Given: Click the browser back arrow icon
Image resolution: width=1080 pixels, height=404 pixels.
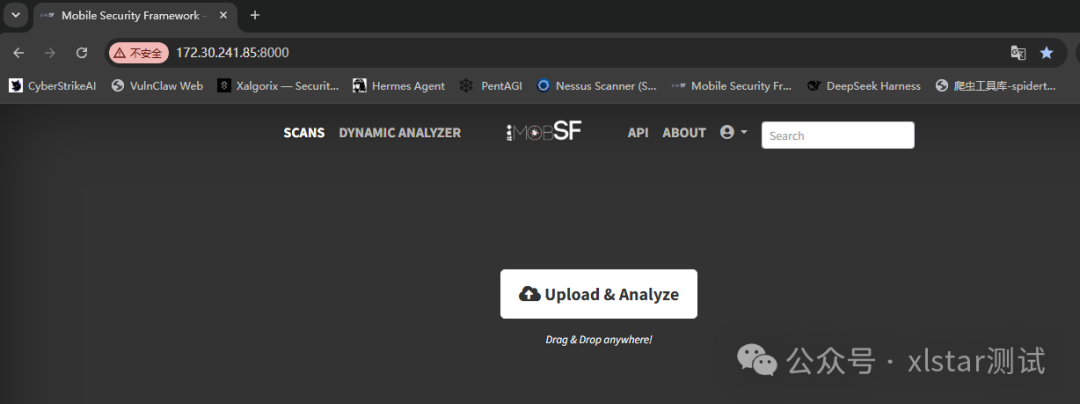Looking at the screenshot, I should click(19, 53).
